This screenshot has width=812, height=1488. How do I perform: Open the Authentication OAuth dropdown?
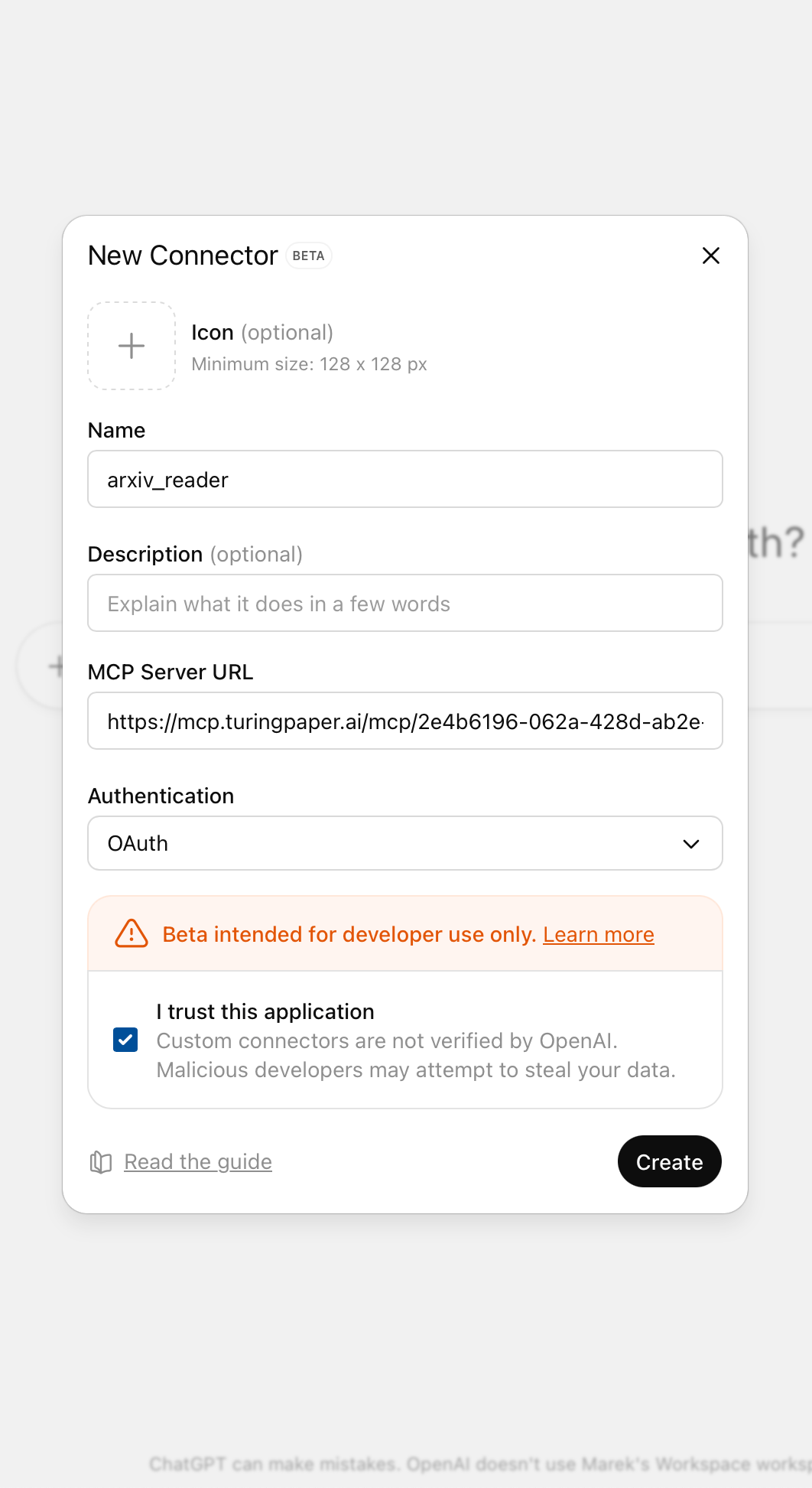pyautogui.click(x=405, y=843)
